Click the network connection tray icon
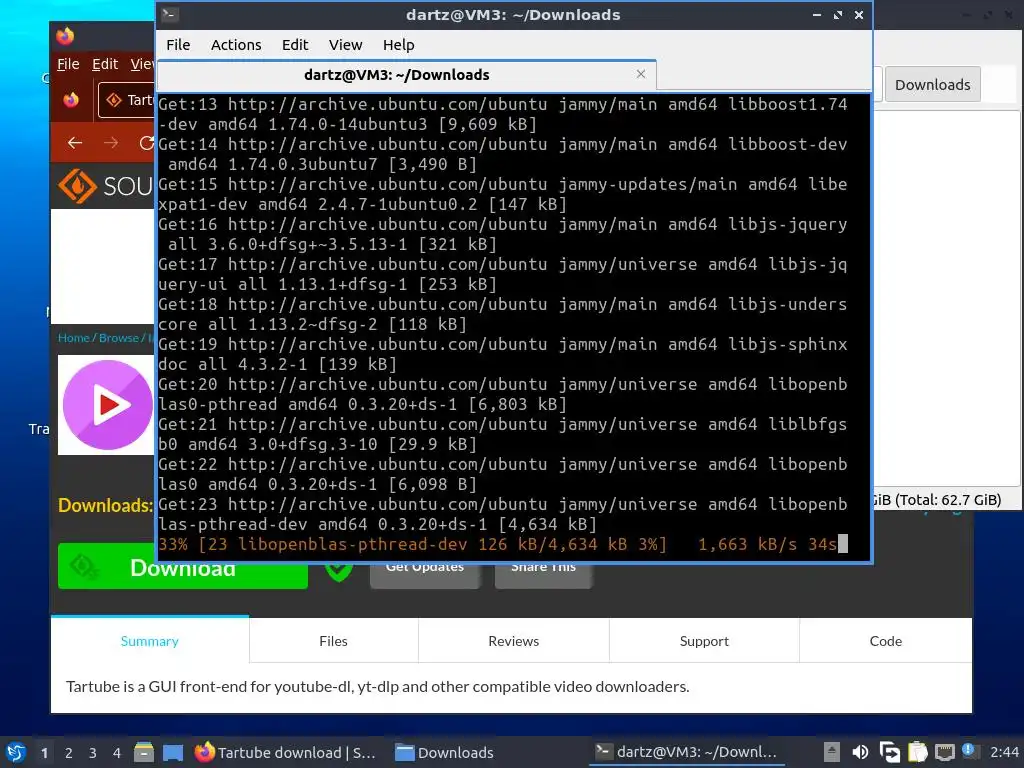 point(944,752)
